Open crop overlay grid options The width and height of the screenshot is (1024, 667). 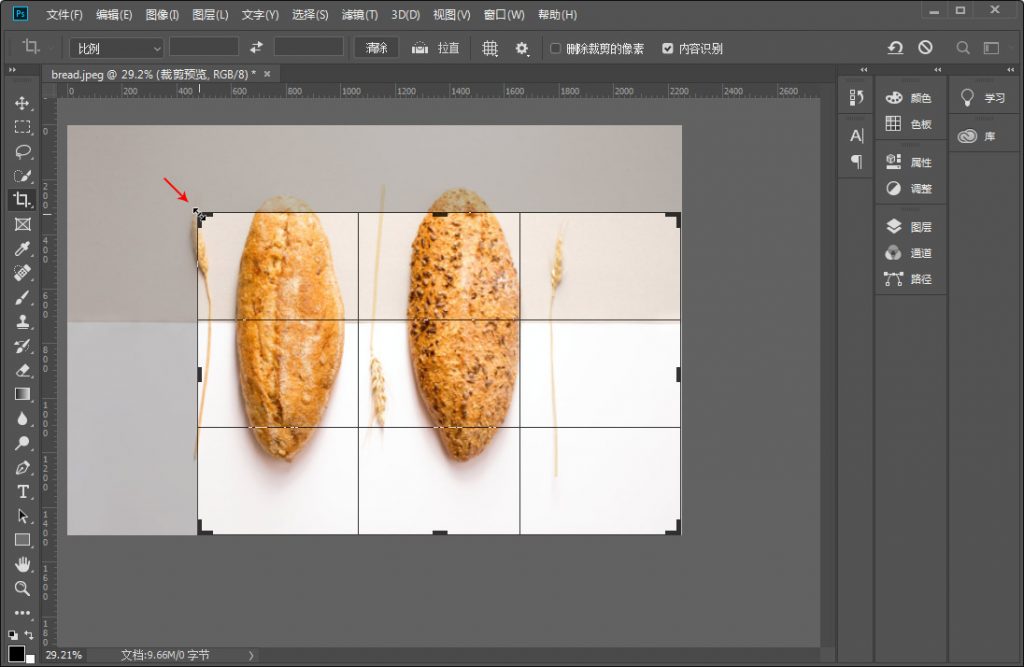tap(490, 48)
